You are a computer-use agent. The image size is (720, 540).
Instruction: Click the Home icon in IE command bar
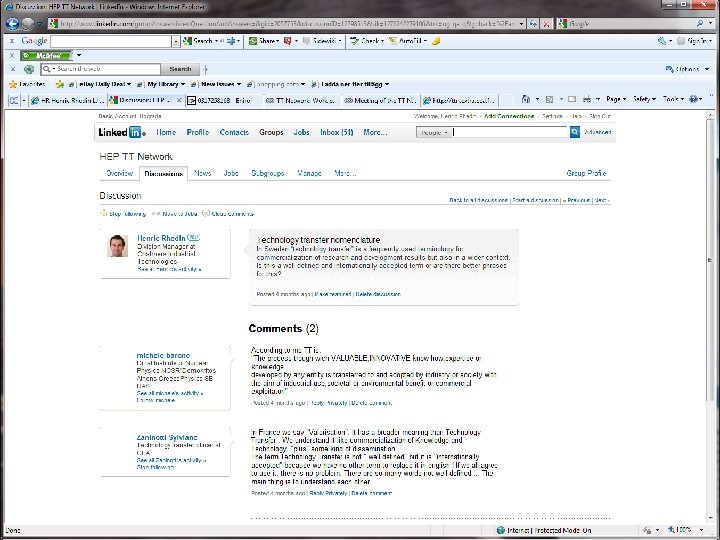click(526, 99)
